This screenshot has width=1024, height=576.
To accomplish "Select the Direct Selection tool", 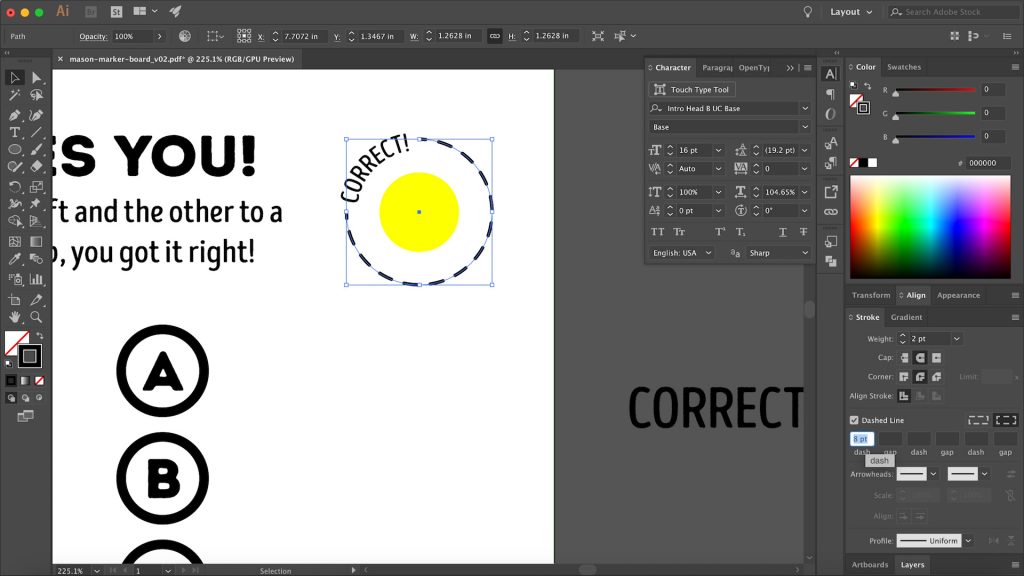I will 37,78.
